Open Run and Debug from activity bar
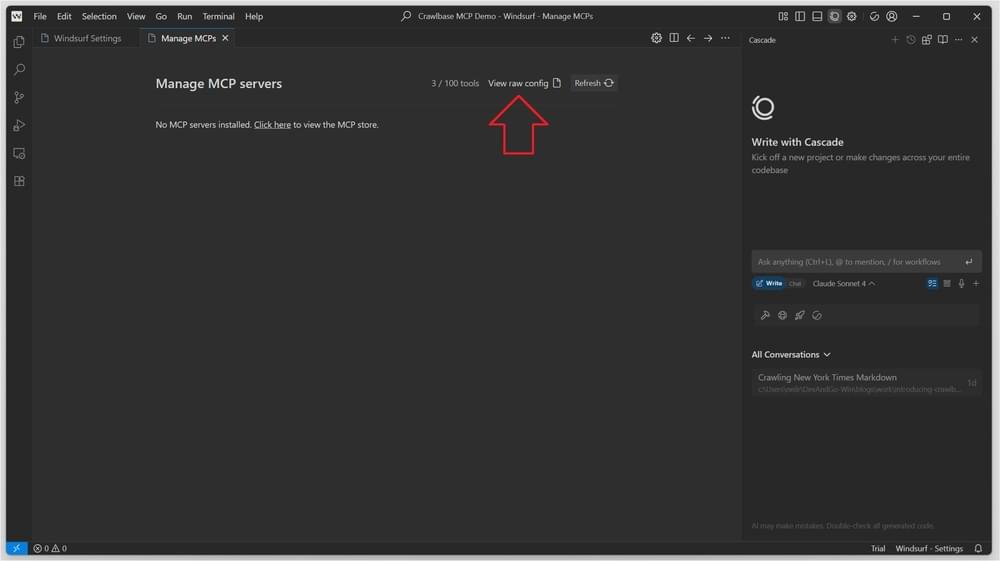Screen dimensions: 1000x561 (x=19, y=126)
